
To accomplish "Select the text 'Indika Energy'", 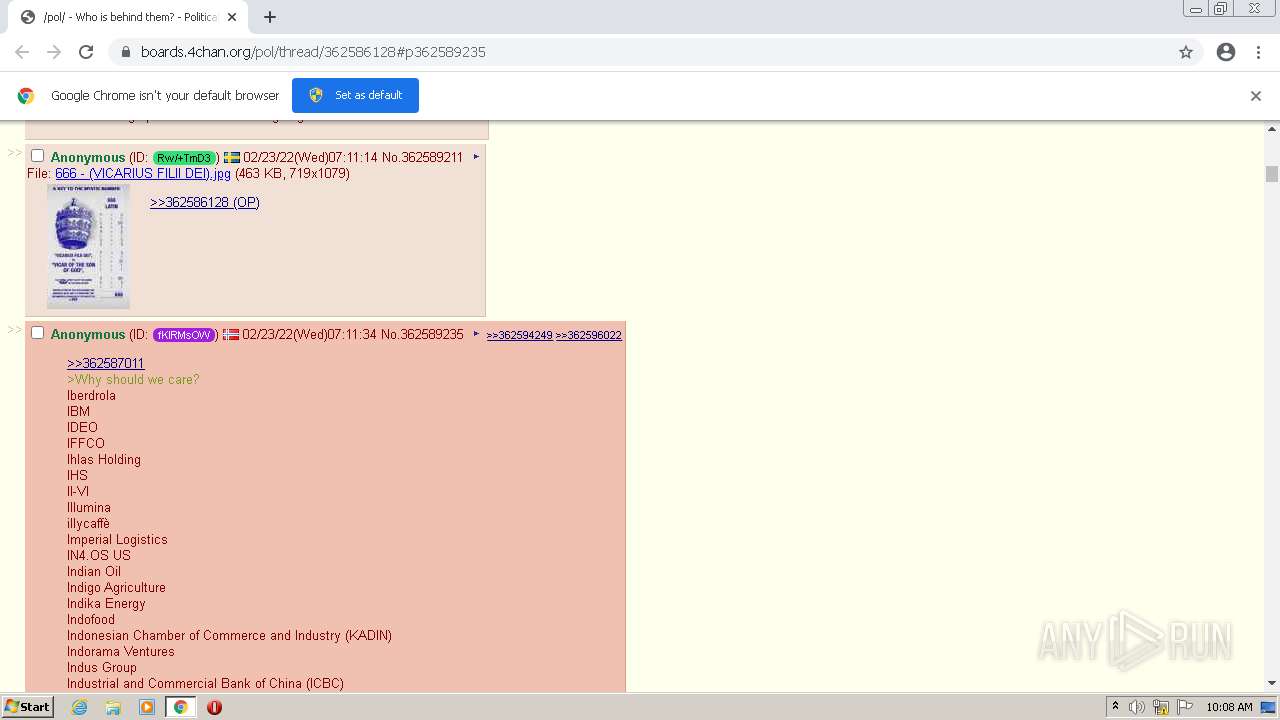I will coord(106,603).
